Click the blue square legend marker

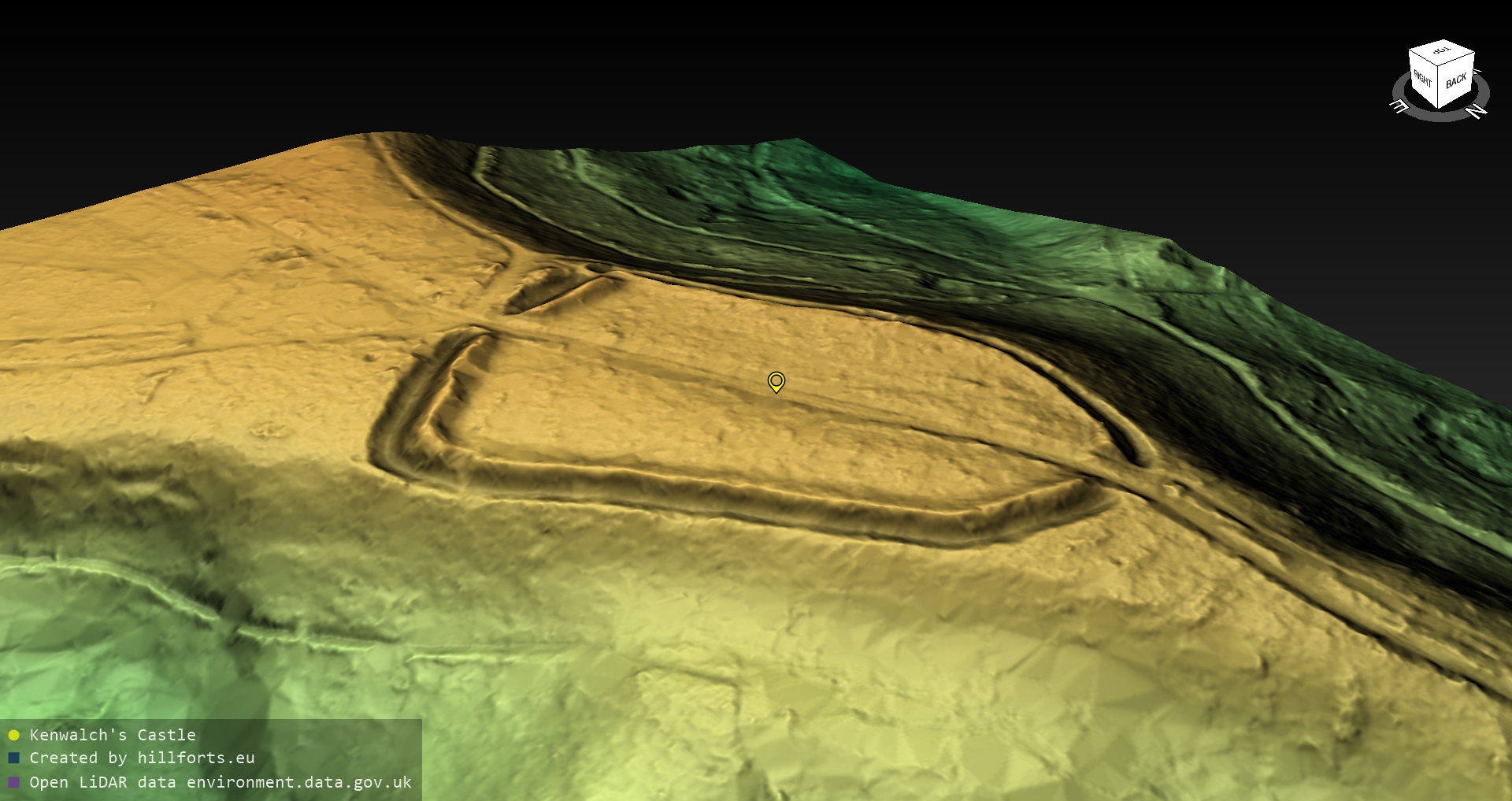point(13,758)
